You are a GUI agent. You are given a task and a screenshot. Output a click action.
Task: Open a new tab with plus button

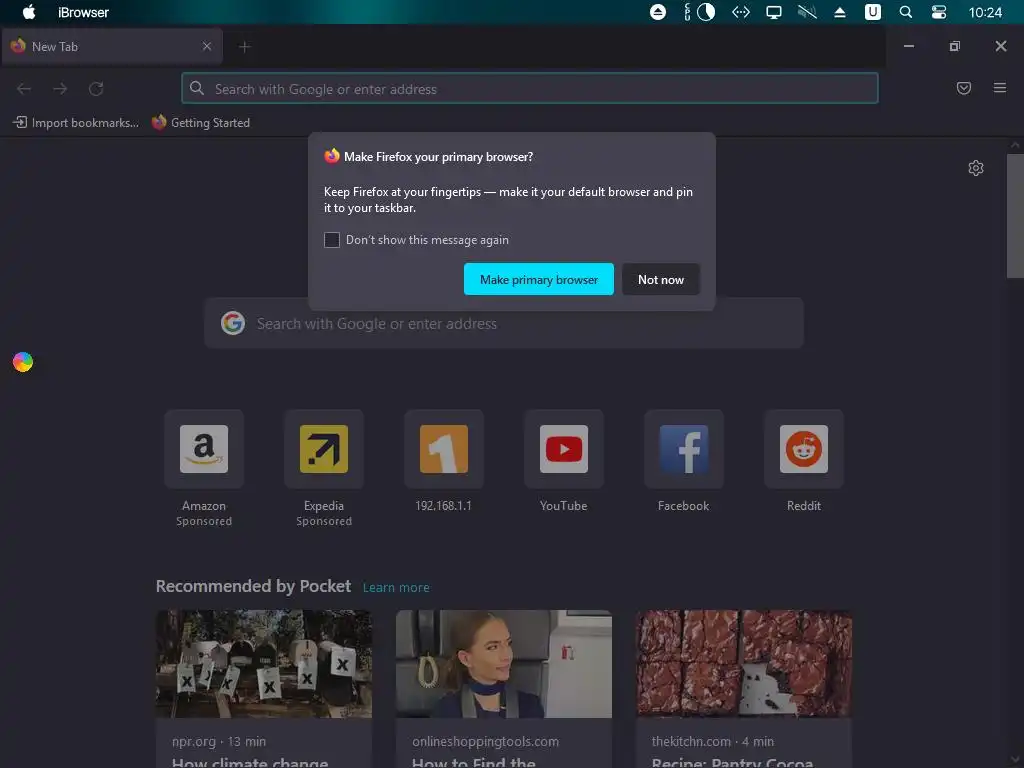[244, 47]
